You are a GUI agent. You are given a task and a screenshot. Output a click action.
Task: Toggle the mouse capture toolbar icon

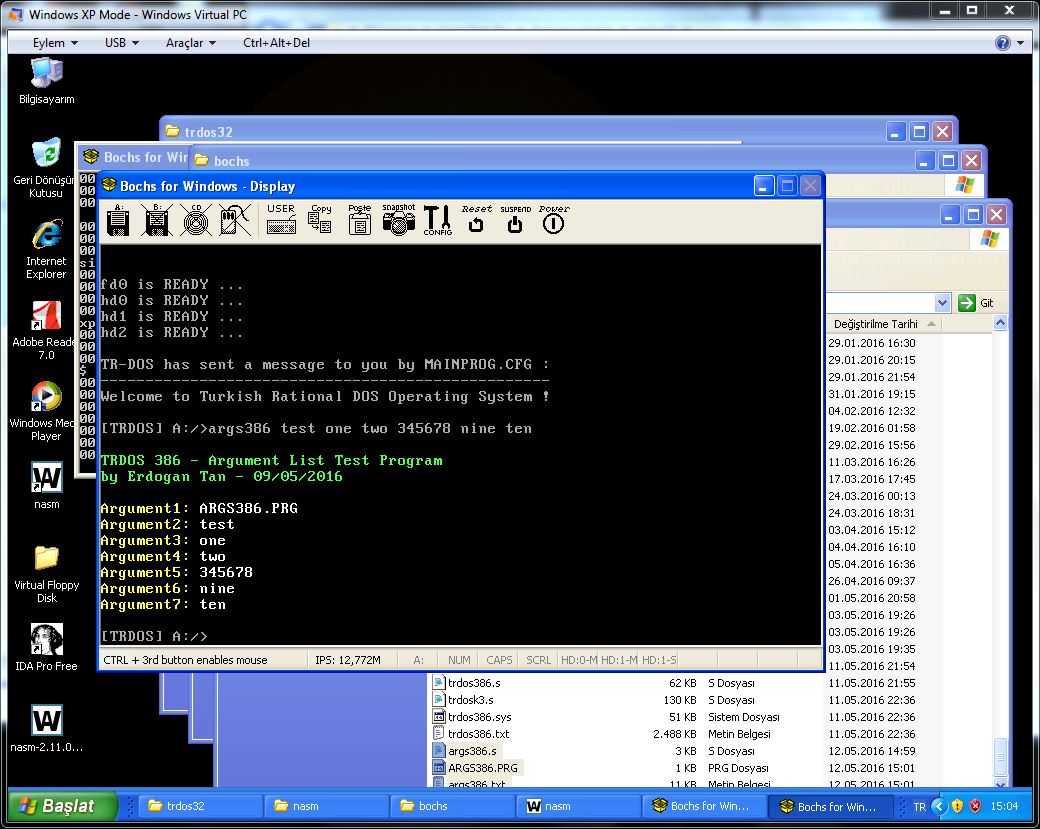(x=234, y=220)
